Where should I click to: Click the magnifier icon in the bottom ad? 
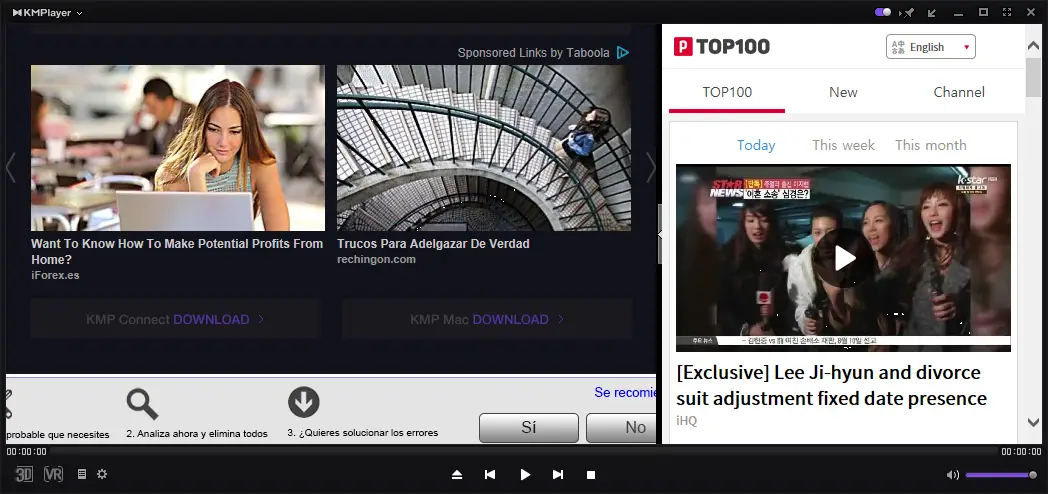(x=142, y=404)
